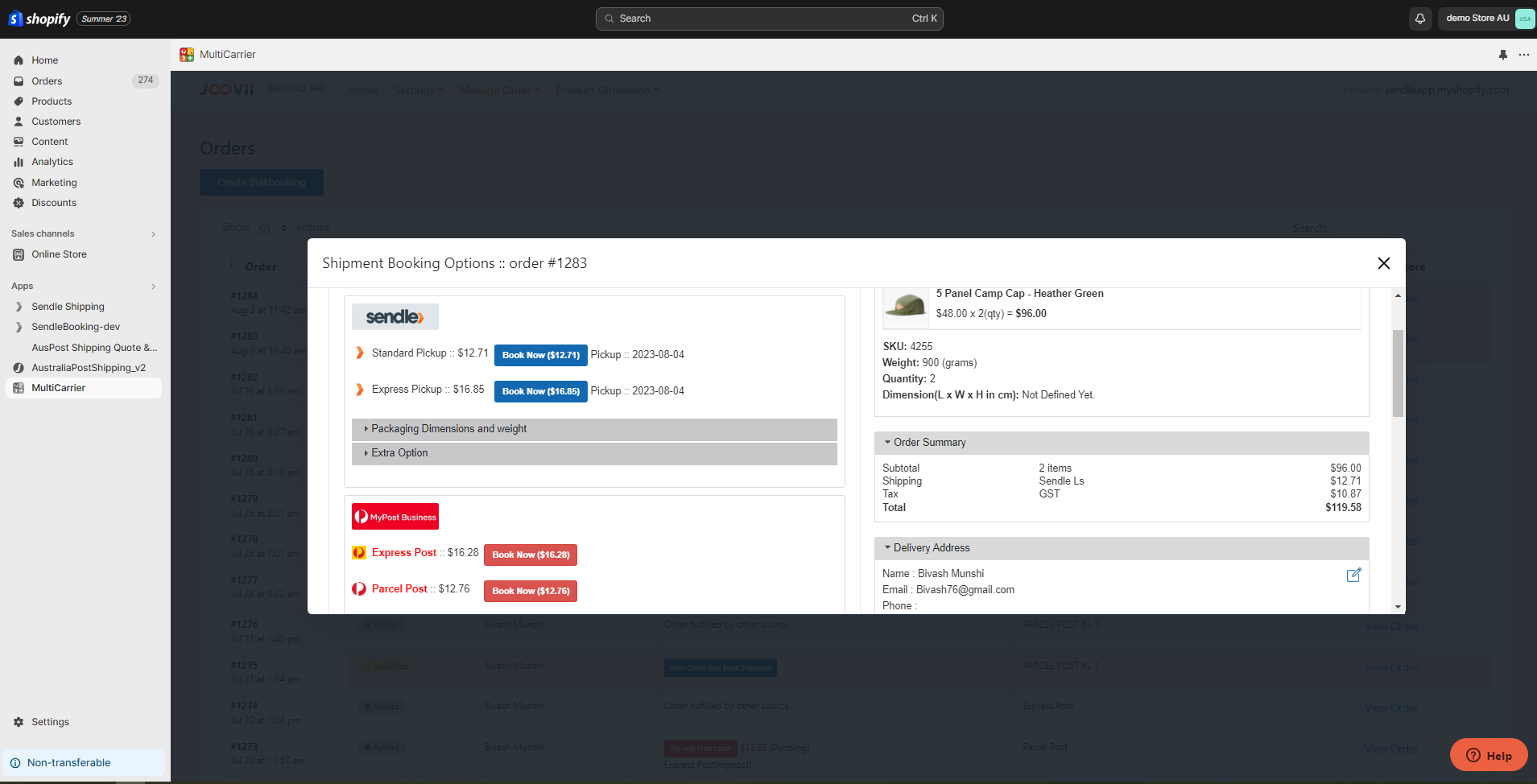Viewport: 1537px width, 784px height.
Task: Collapse the Delivery Address section
Action: 931,548
